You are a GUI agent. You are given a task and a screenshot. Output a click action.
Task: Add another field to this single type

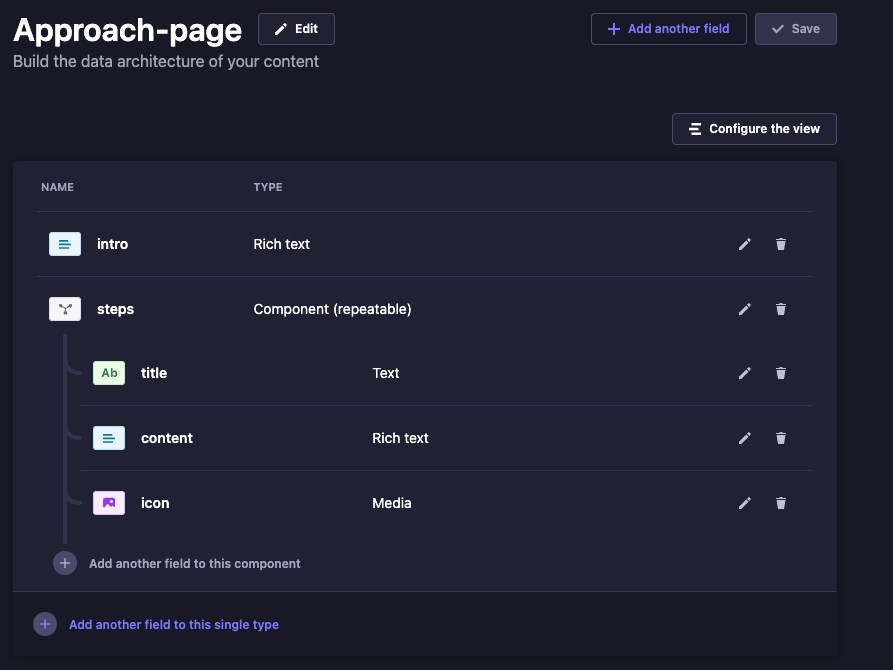point(156,624)
